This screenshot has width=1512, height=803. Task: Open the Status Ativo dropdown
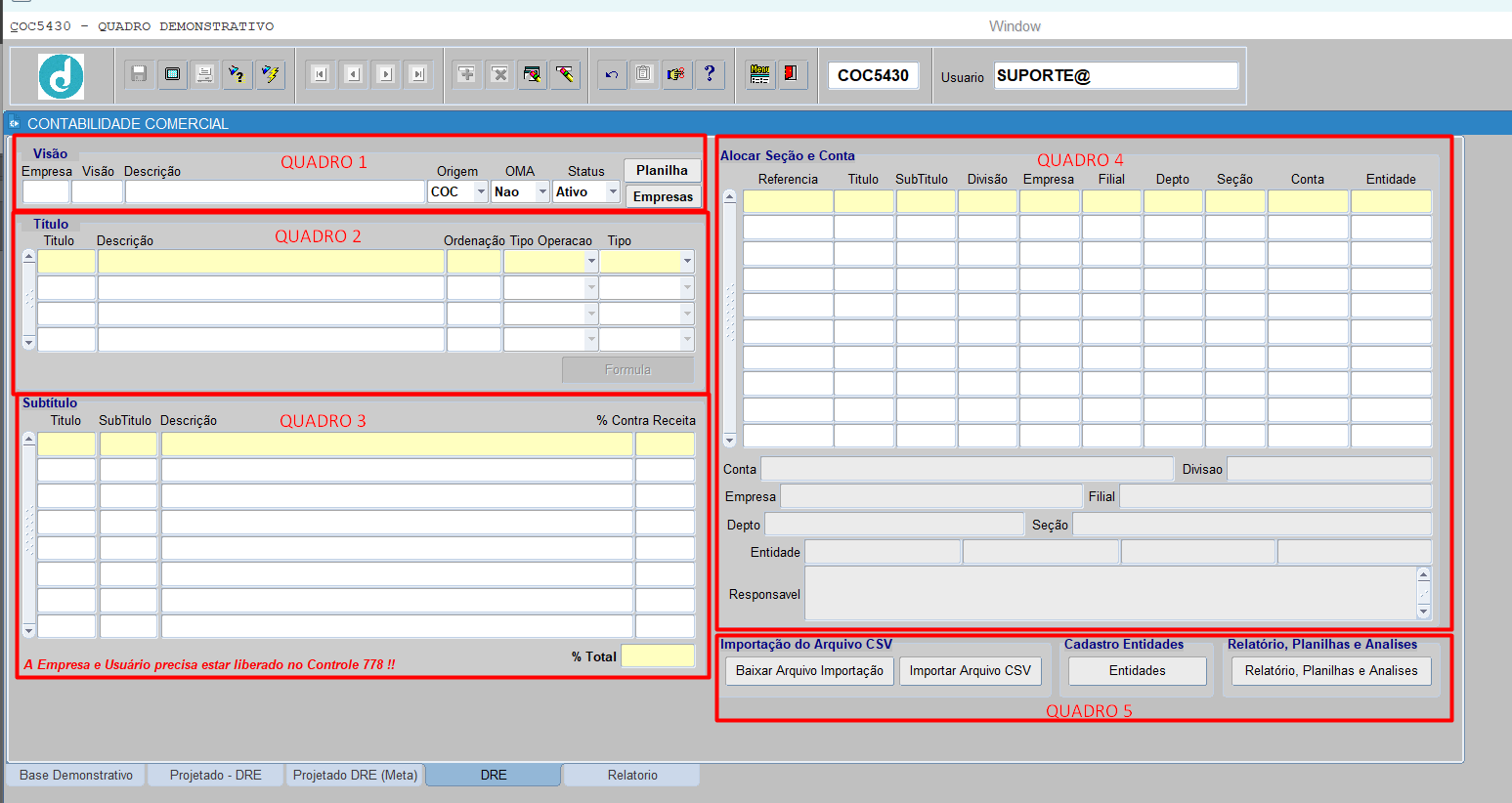pyautogui.click(x=613, y=192)
